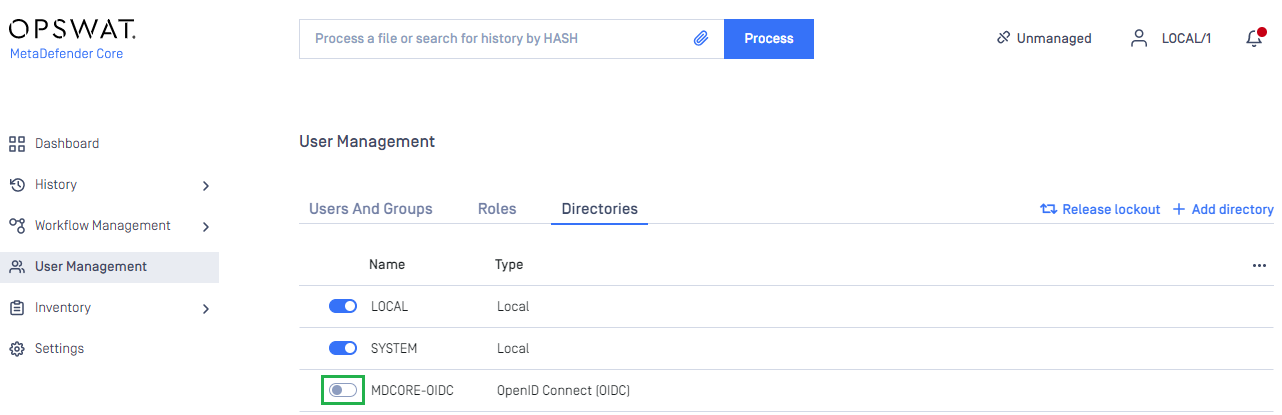Switch to the Users And Groups tab
1282x415 pixels.
(x=371, y=209)
